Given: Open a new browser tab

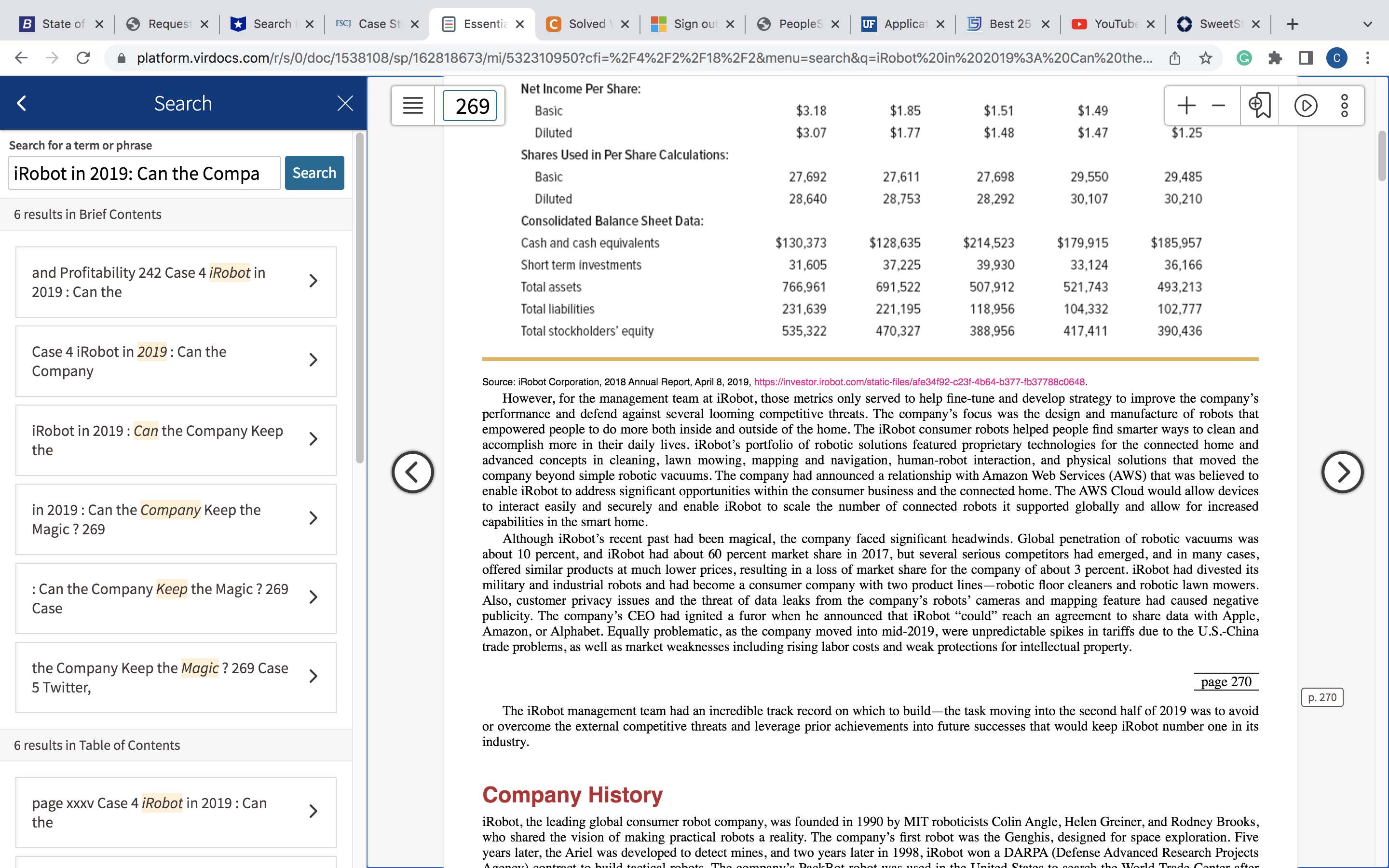Looking at the screenshot, I should click(1292, 24).
